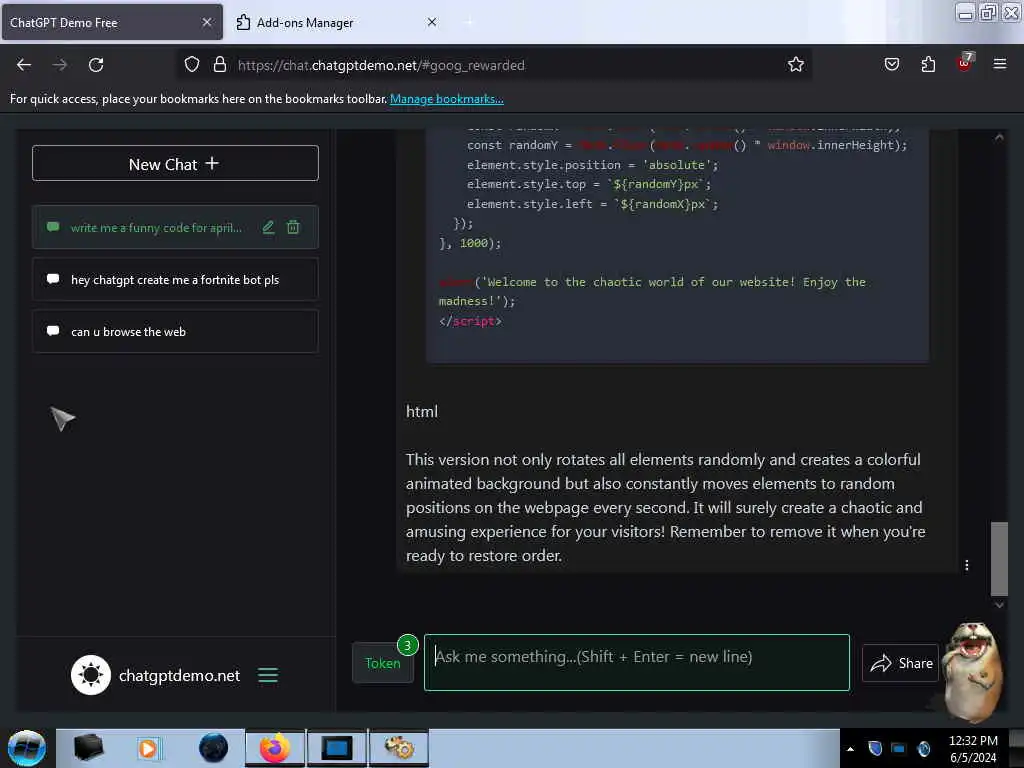The image size is (1024, 768).
Task: Open the three-dot message options menu
Action: coord(967,565)
